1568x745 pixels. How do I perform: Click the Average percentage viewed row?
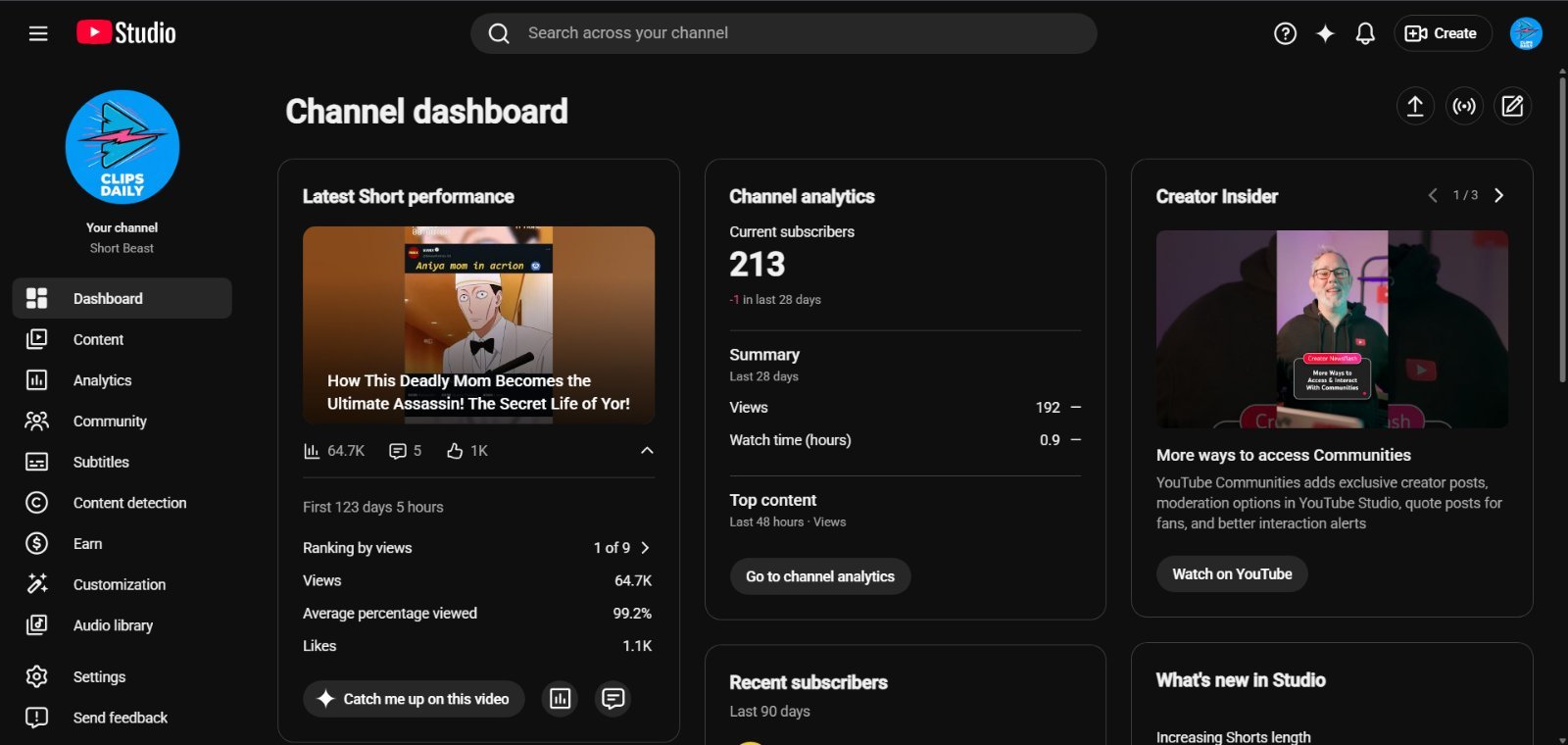point(478,614)
